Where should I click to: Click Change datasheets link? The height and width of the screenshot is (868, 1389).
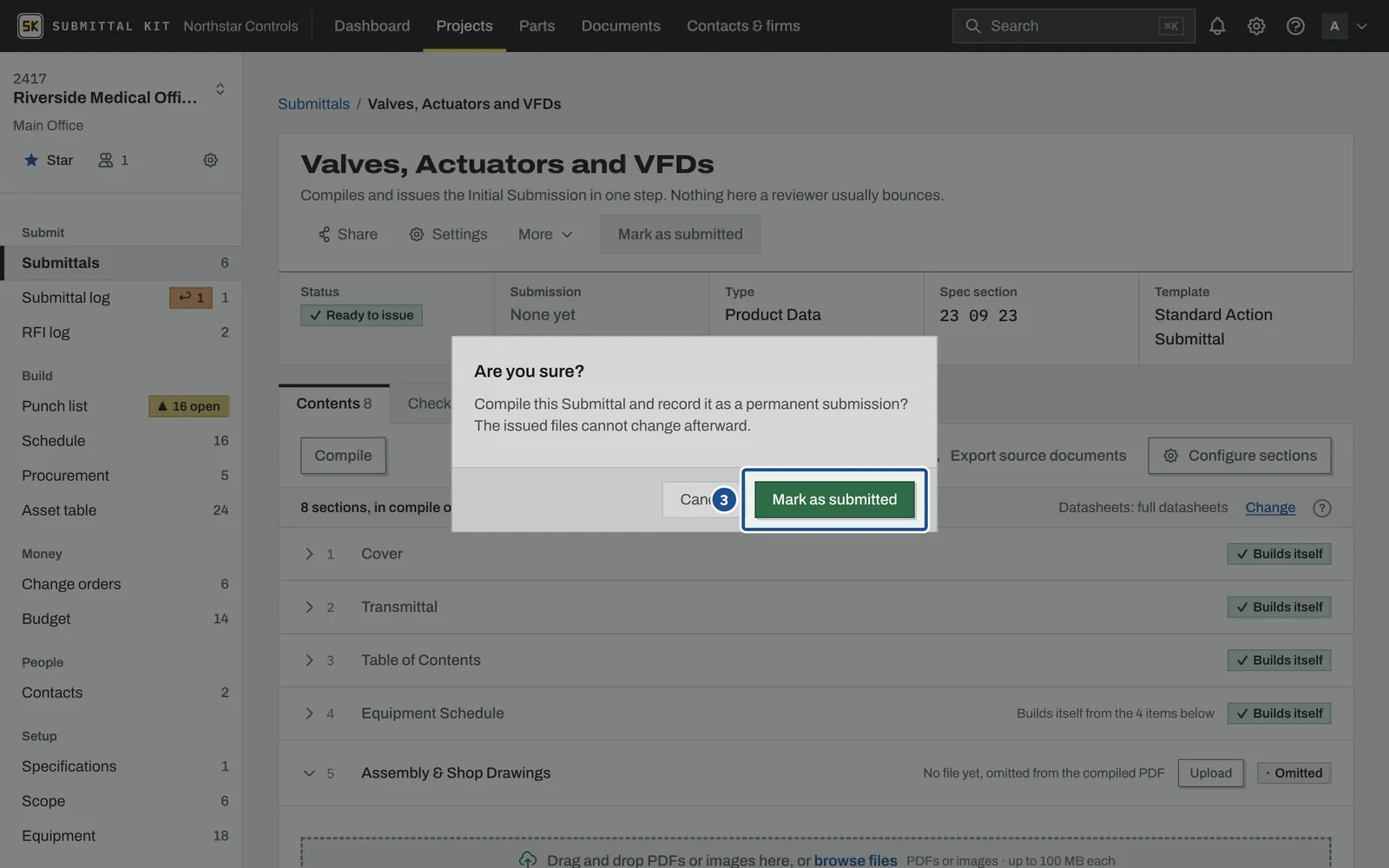pos(1270,508)
